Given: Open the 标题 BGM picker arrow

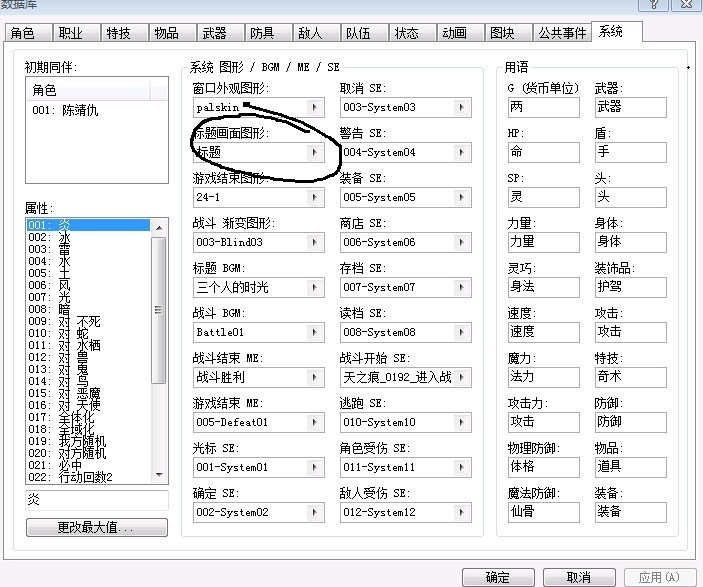Looking at the screenshot, I should tap(314, 287).
